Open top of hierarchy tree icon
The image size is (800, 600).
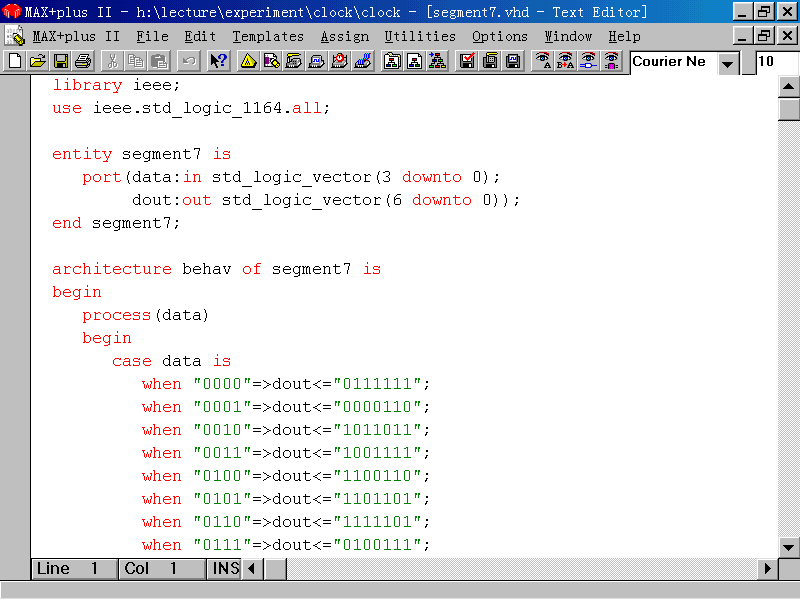pos(438,62)
